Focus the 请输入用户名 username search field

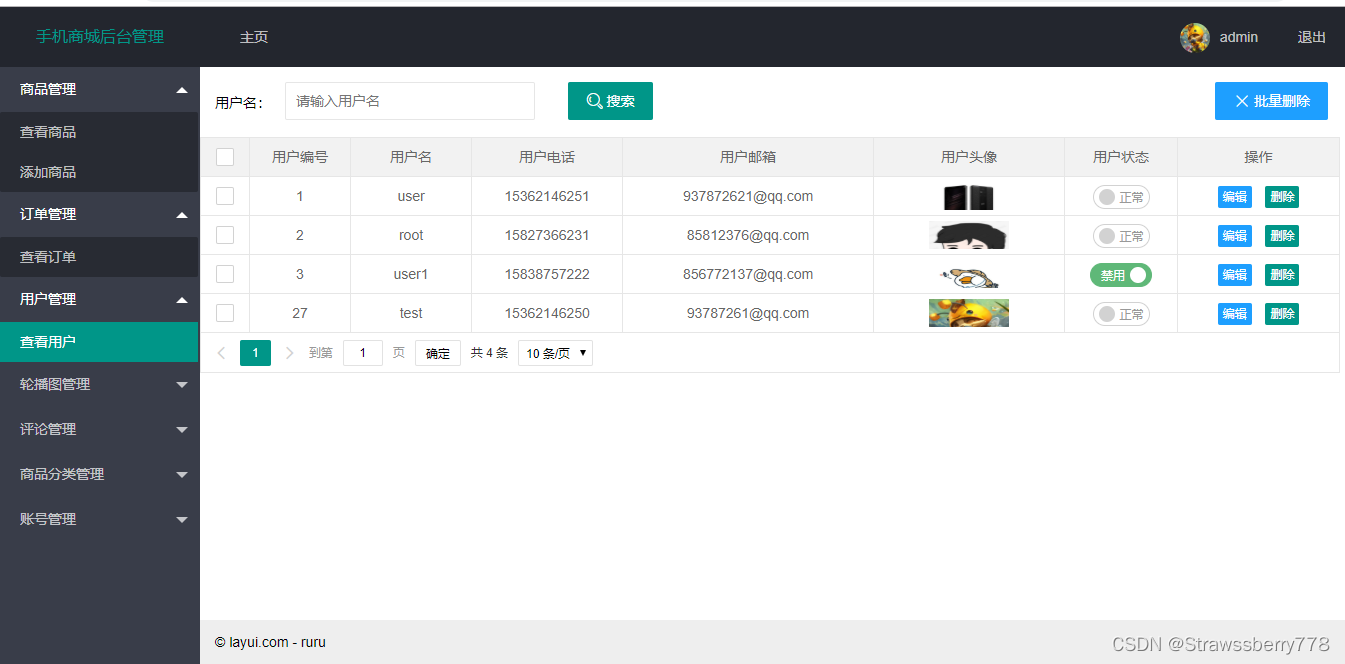(410, 101)
